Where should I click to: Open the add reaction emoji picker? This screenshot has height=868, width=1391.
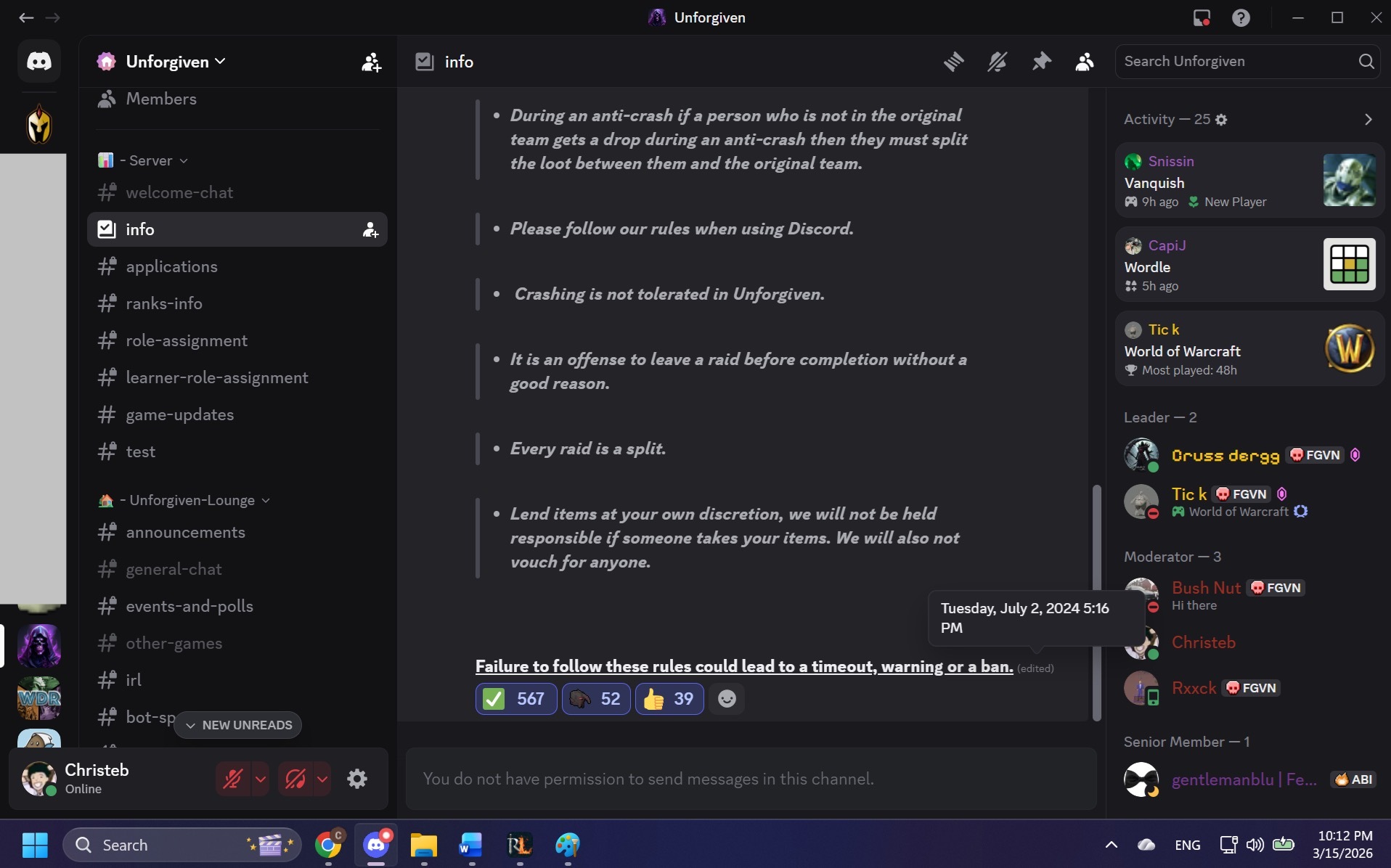pyautogui.click(x=726, y=698)
